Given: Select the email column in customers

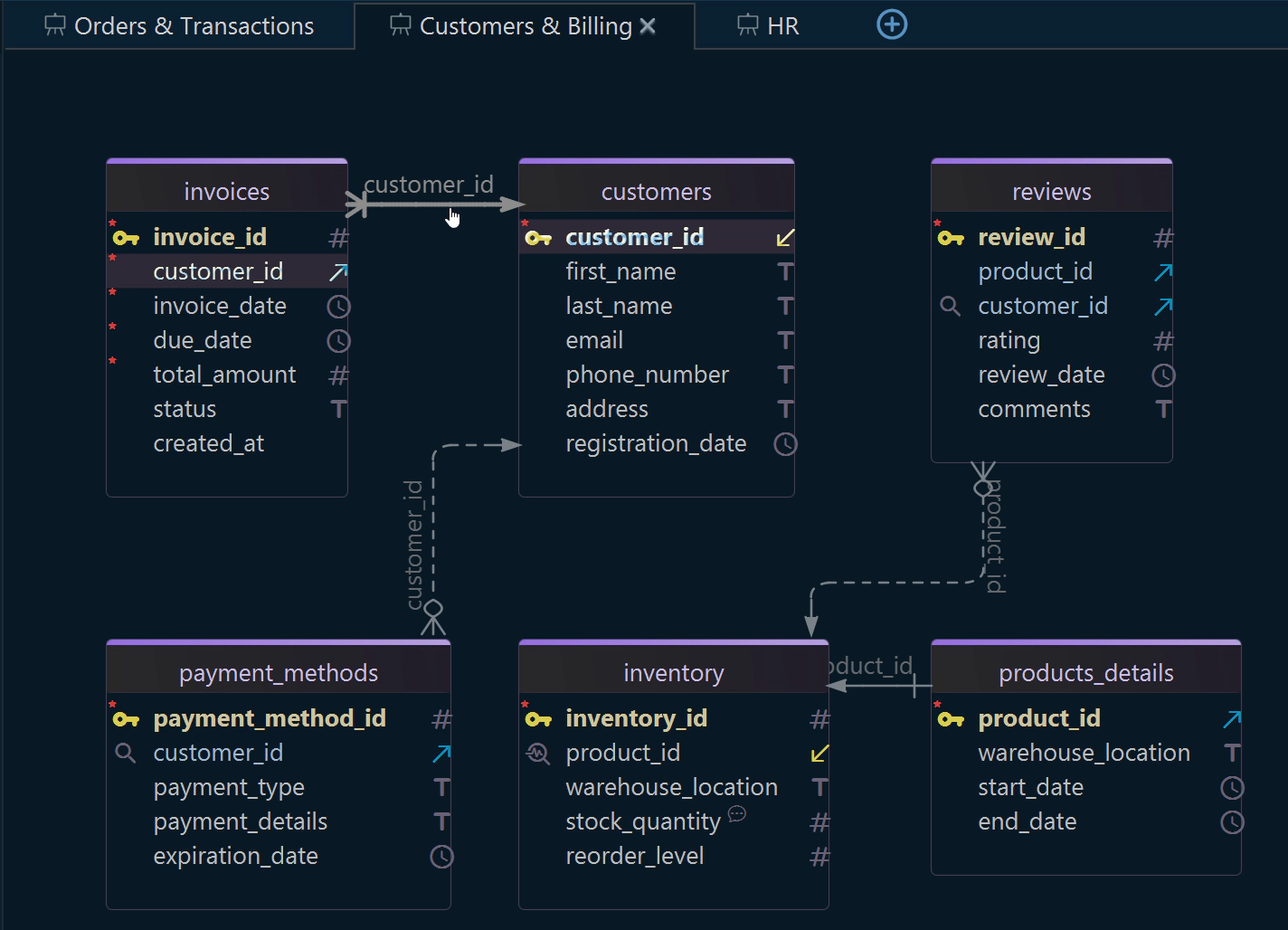Looking at the screenshot, I should point(594,341).
